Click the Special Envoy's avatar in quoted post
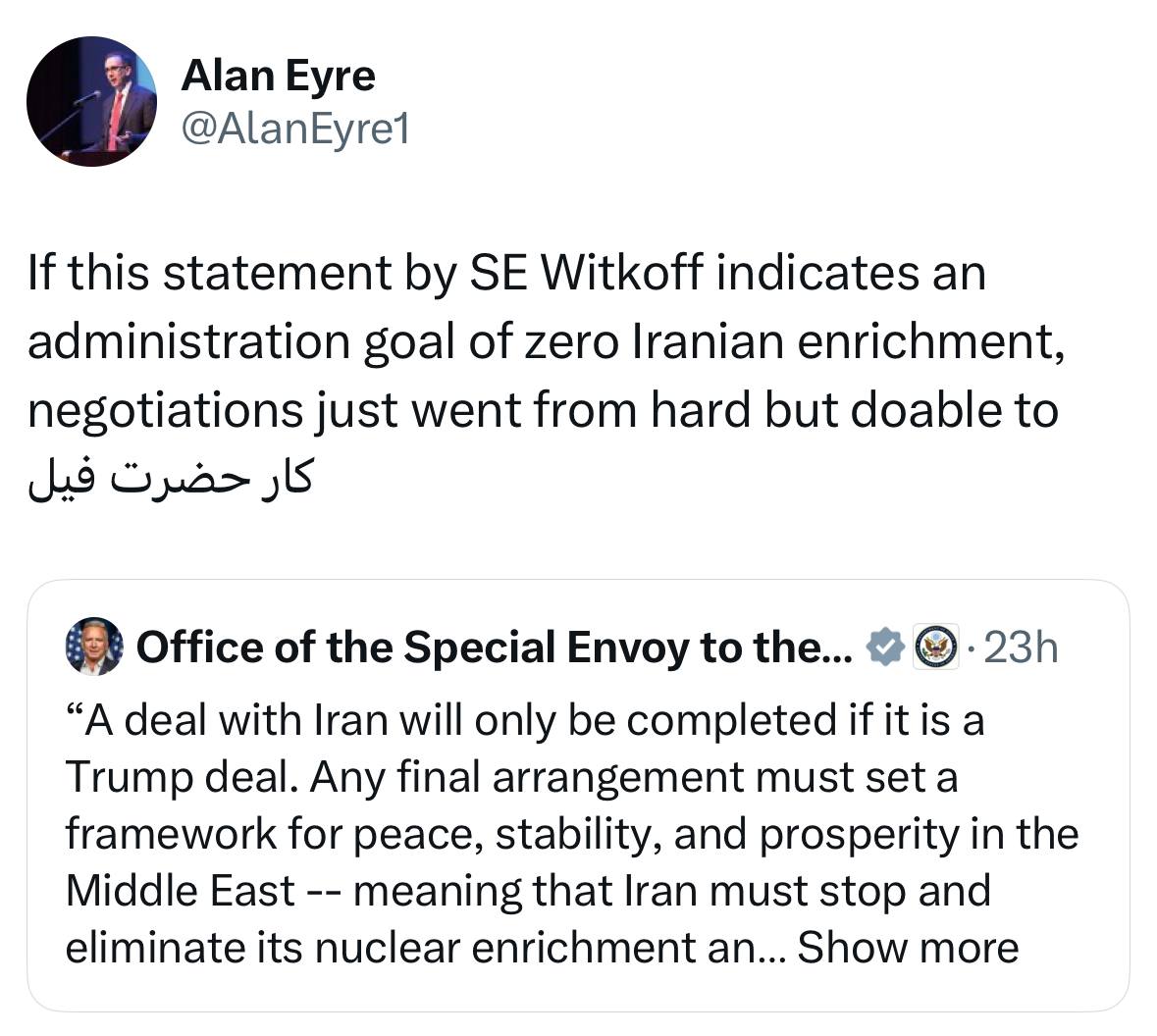This screenshot has width=1157, height=1036. (93, 647)
